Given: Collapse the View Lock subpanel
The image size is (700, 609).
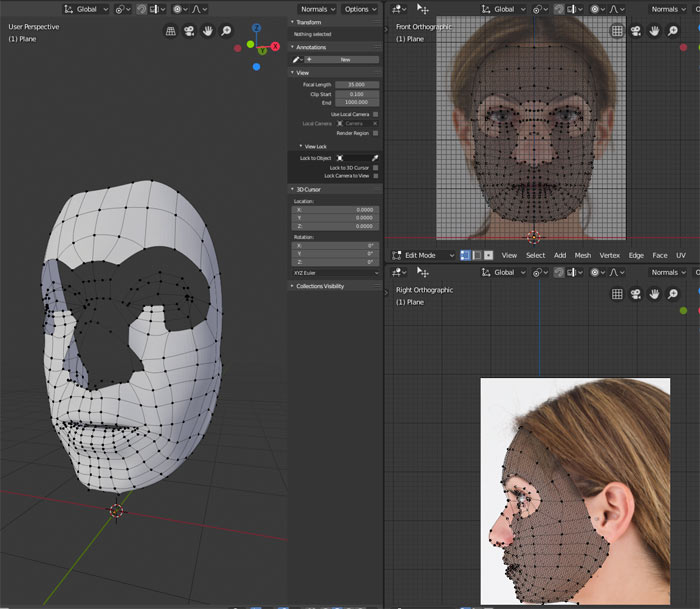Looking at the screenshot, I should tap(315, 146).
